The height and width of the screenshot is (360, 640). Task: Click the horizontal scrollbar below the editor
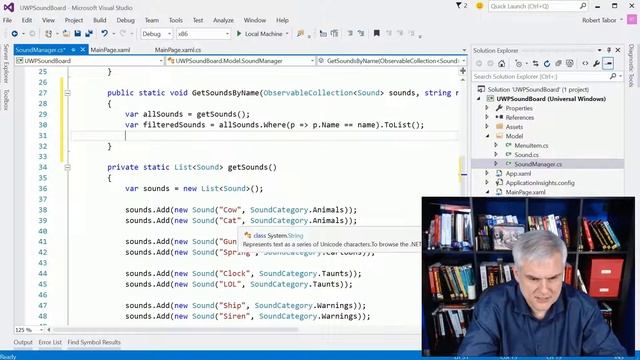[176, 329]
